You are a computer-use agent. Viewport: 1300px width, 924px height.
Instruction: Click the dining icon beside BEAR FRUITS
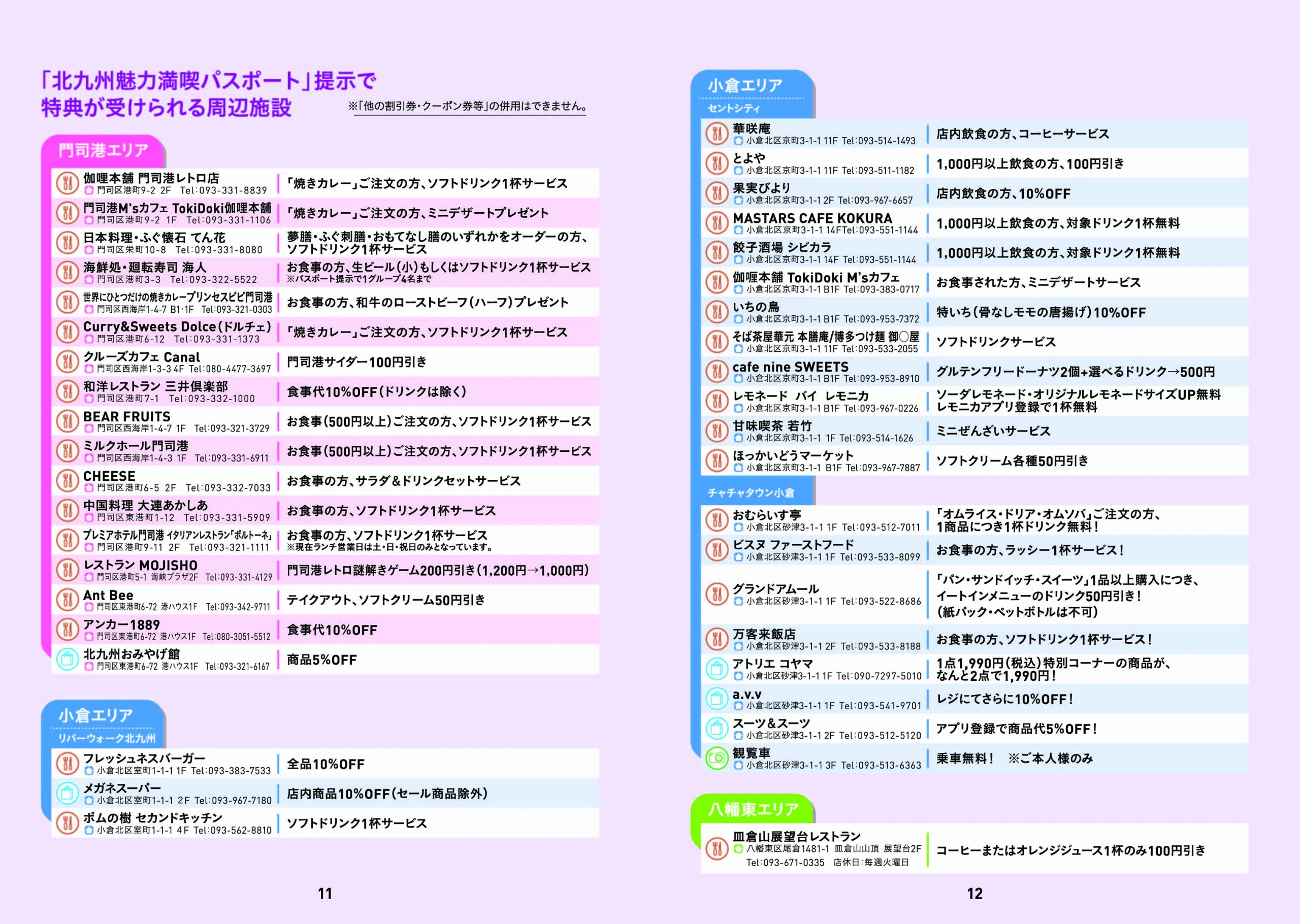click(x=67, y=421)
